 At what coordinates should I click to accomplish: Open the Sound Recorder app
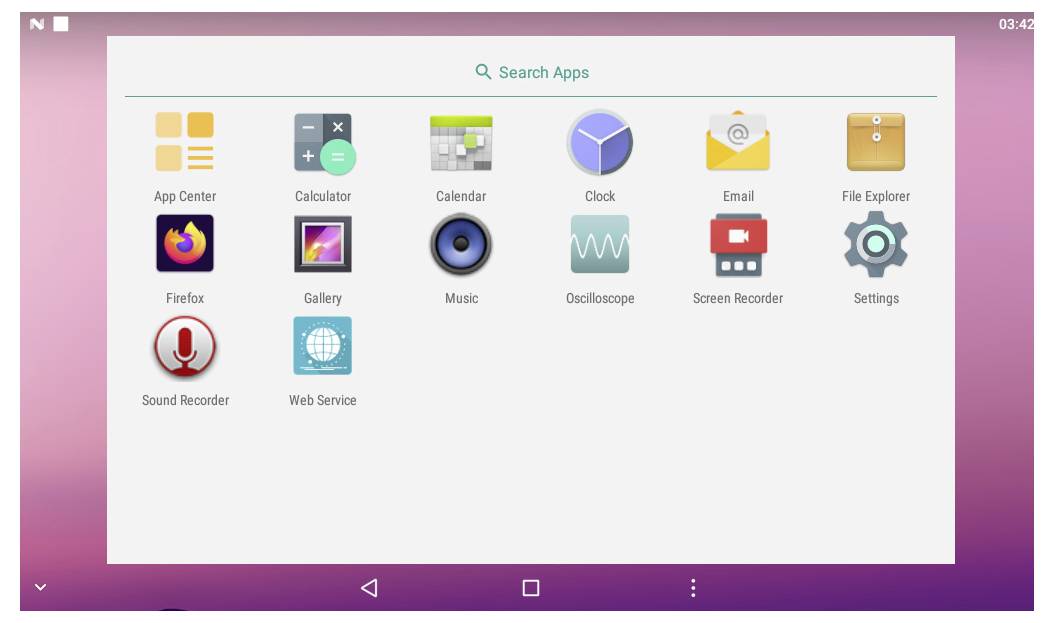(186, 348)
